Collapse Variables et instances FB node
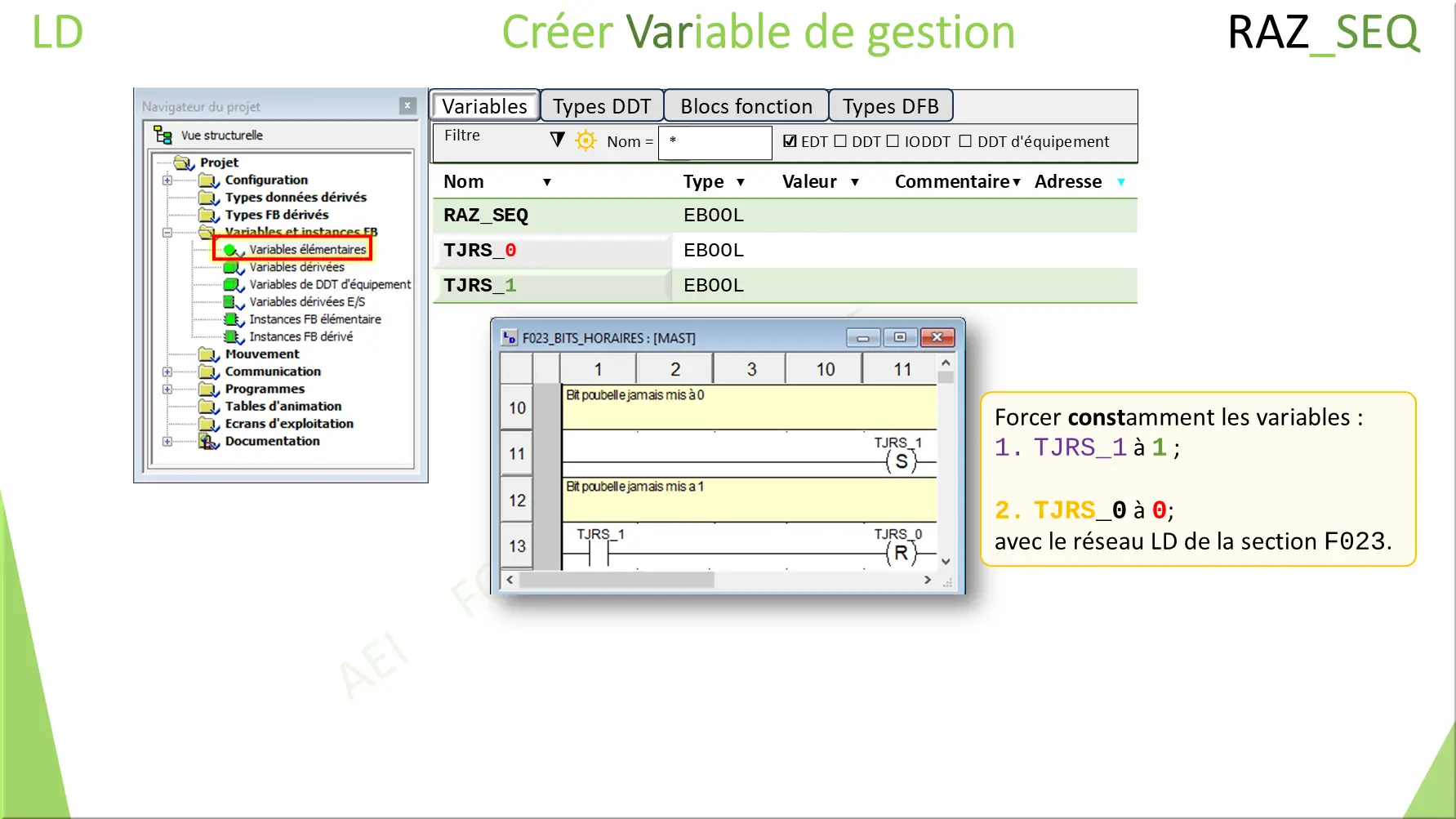The image size is (1456, 819). pyautogui.click(x=167, y=232)
